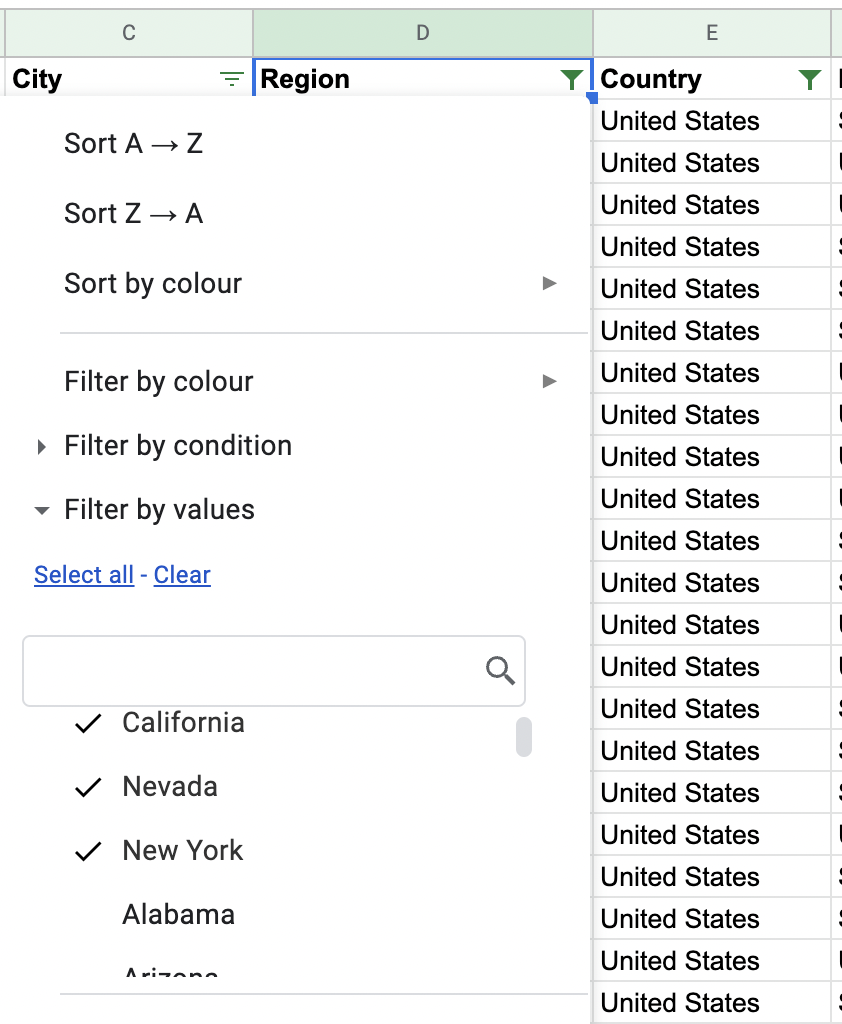The image size is (842, 1024).
Task: Click the magnifier icon in search box
Action: pyautogui.click(x=500, y=670)
